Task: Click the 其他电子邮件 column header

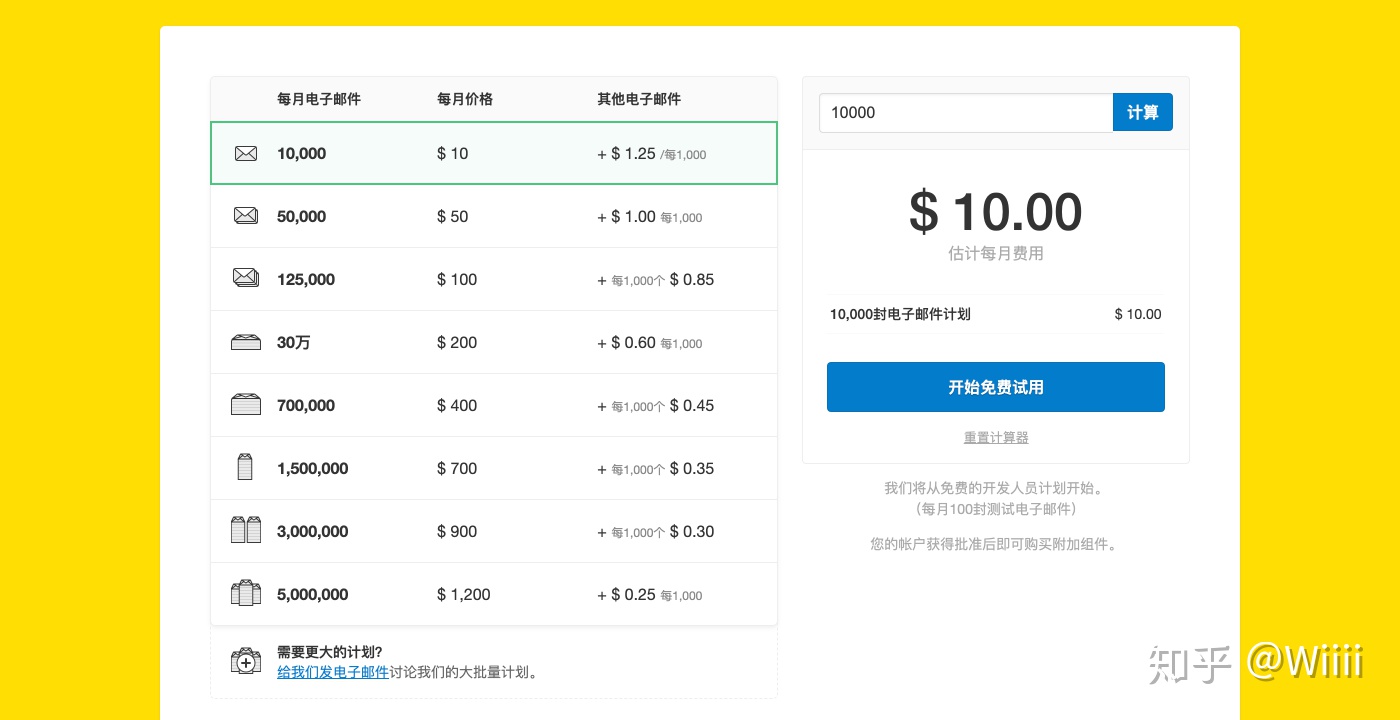Action: point(639,99)
